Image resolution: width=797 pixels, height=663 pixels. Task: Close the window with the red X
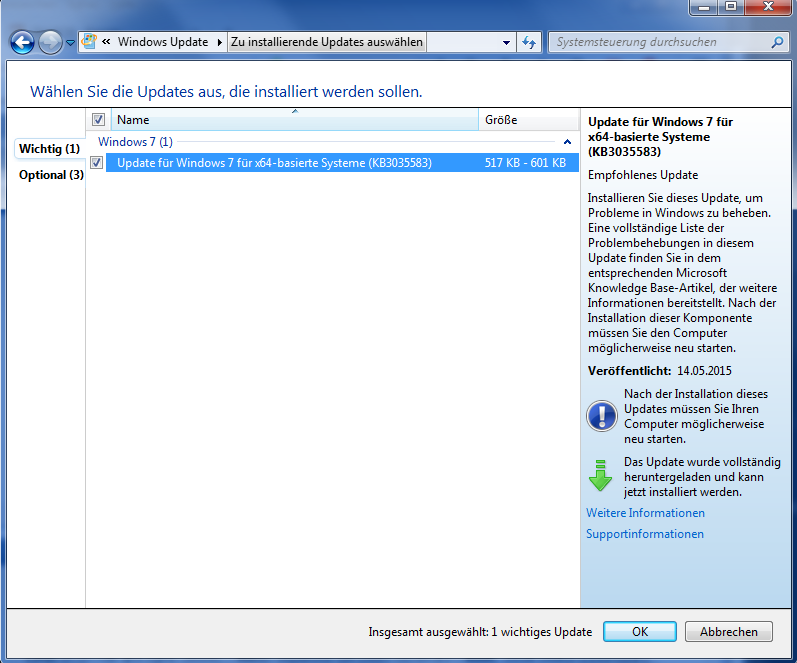(x=769, y=7)
